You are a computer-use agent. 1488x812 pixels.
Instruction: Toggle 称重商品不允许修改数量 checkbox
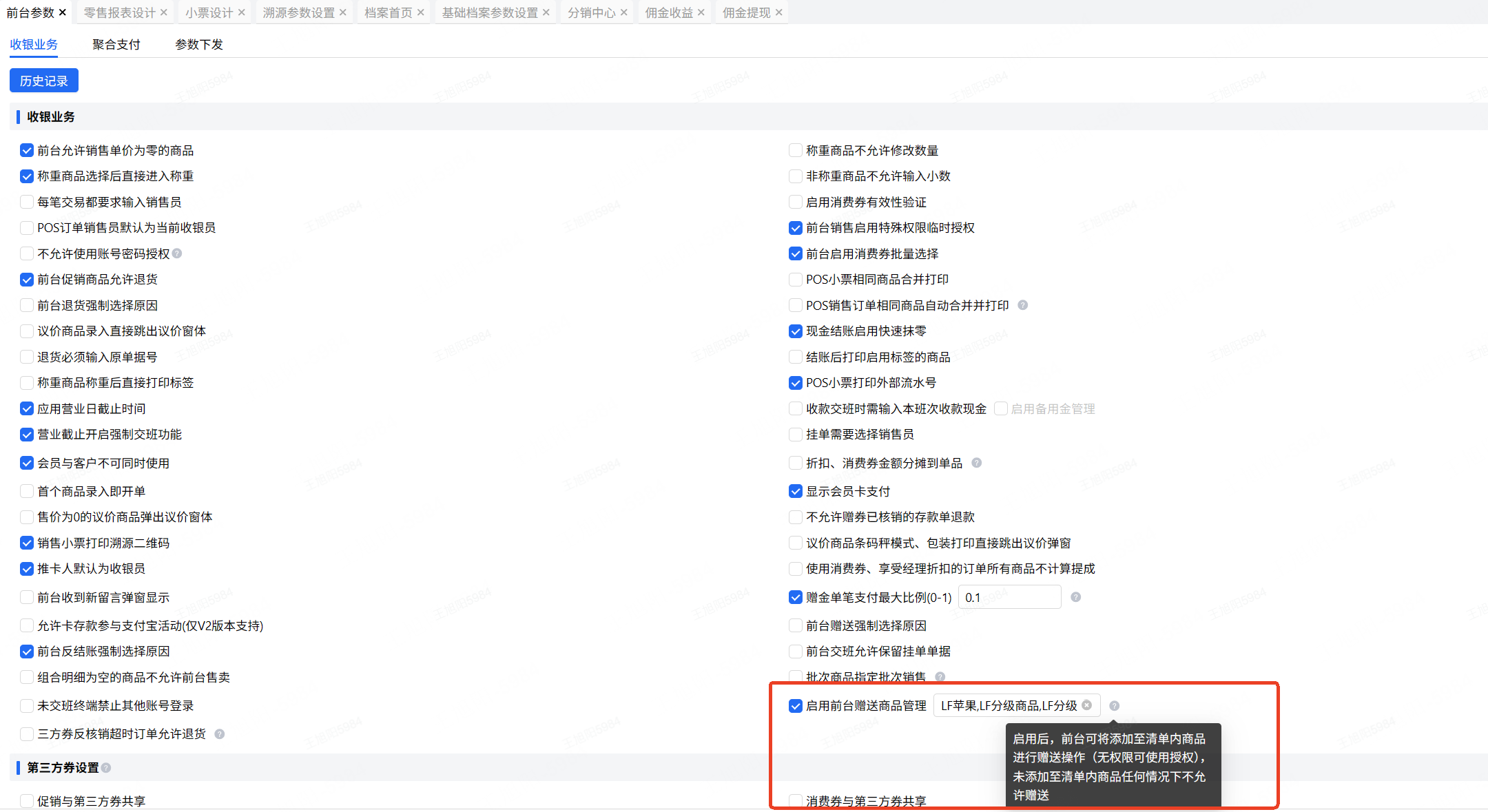(795, 150)
